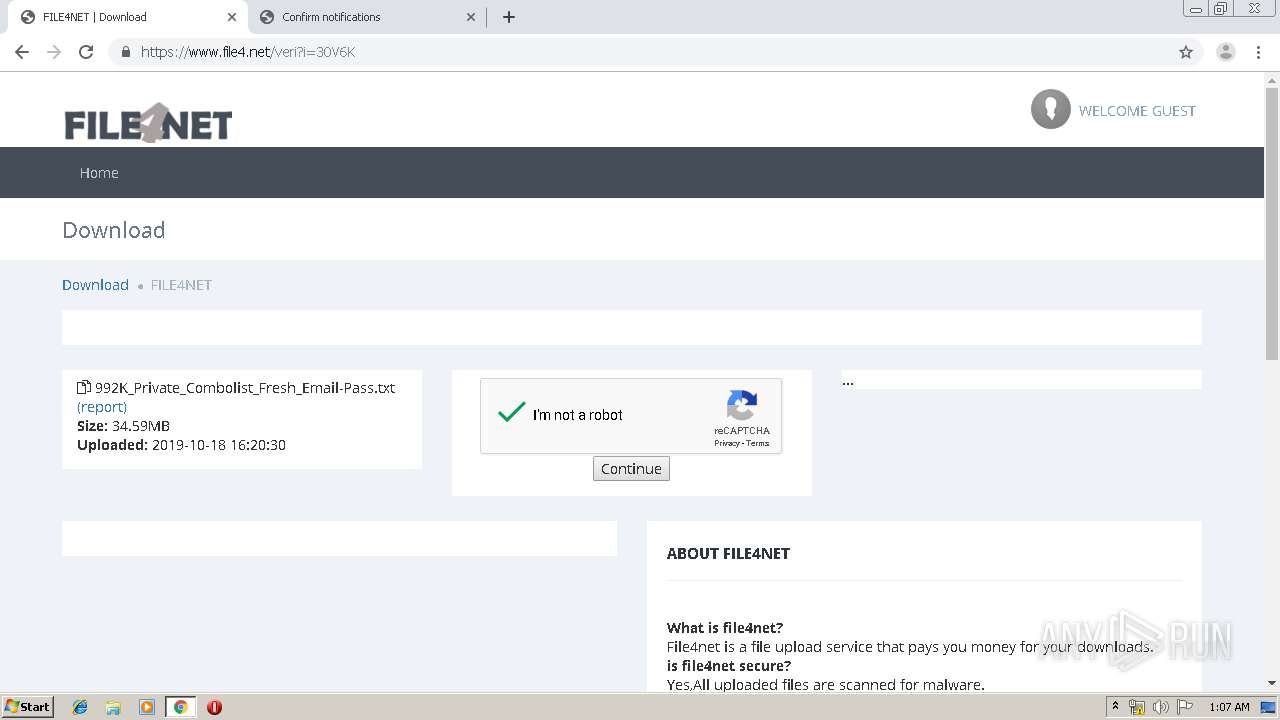The width and height of the screenshot is (1280, 720).
Task: Click the scrollbar down arrow
Action: coord(1272,683)
